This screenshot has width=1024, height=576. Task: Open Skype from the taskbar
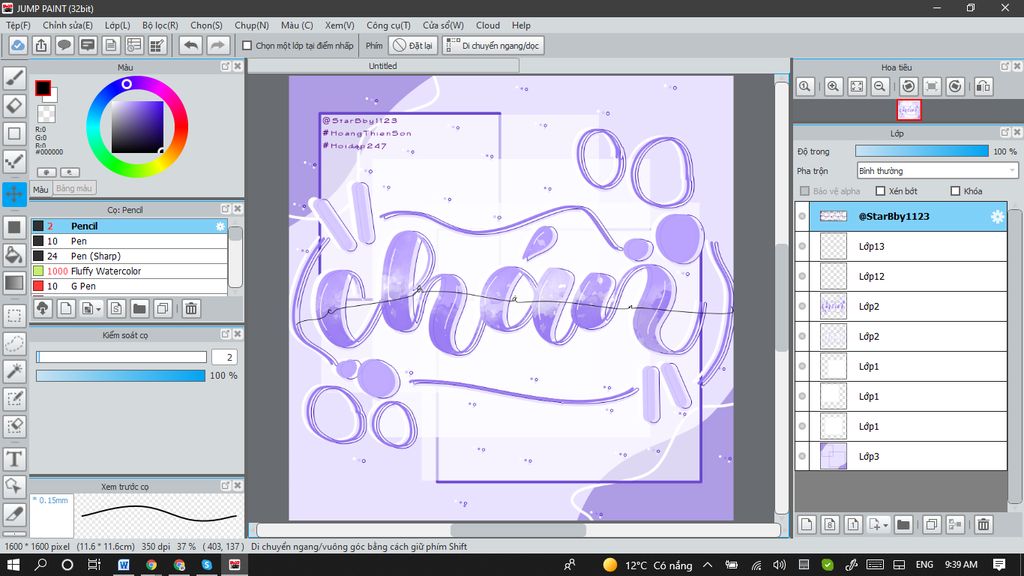click(x=207, y=565)
